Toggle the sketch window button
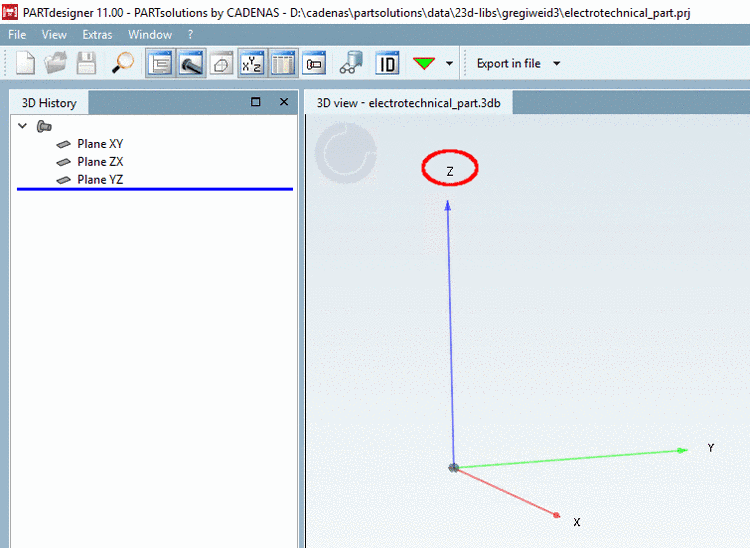Image resolution: width=750 pixels, height=548 pixels. 221,63
